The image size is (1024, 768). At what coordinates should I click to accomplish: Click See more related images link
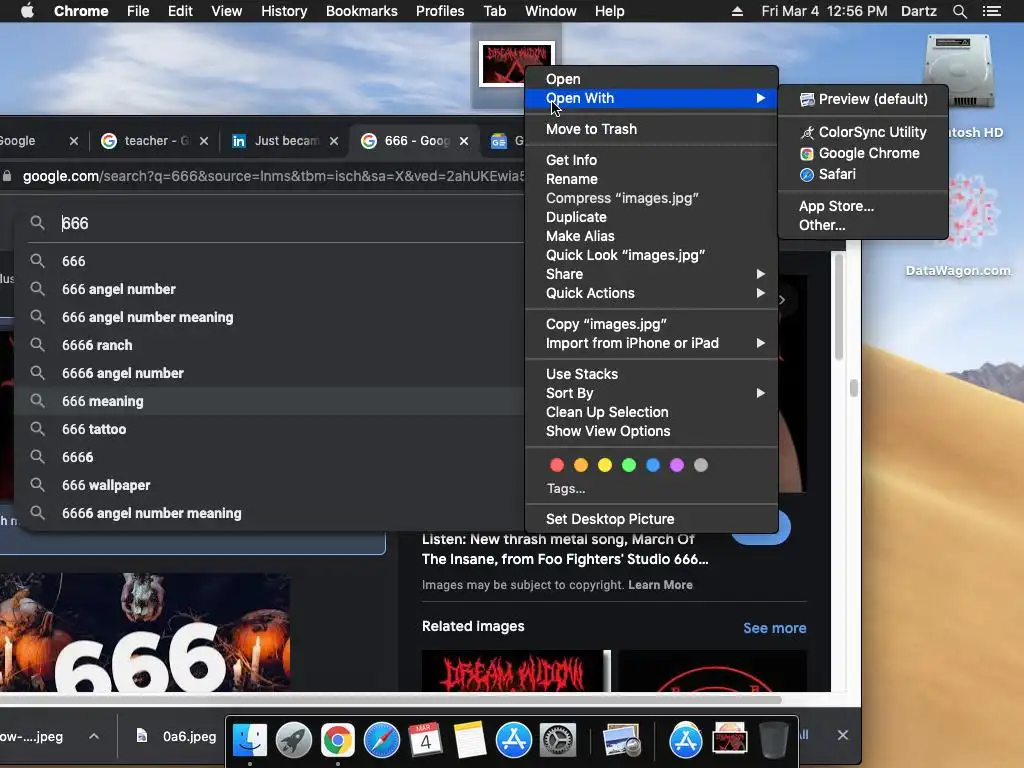775,628
